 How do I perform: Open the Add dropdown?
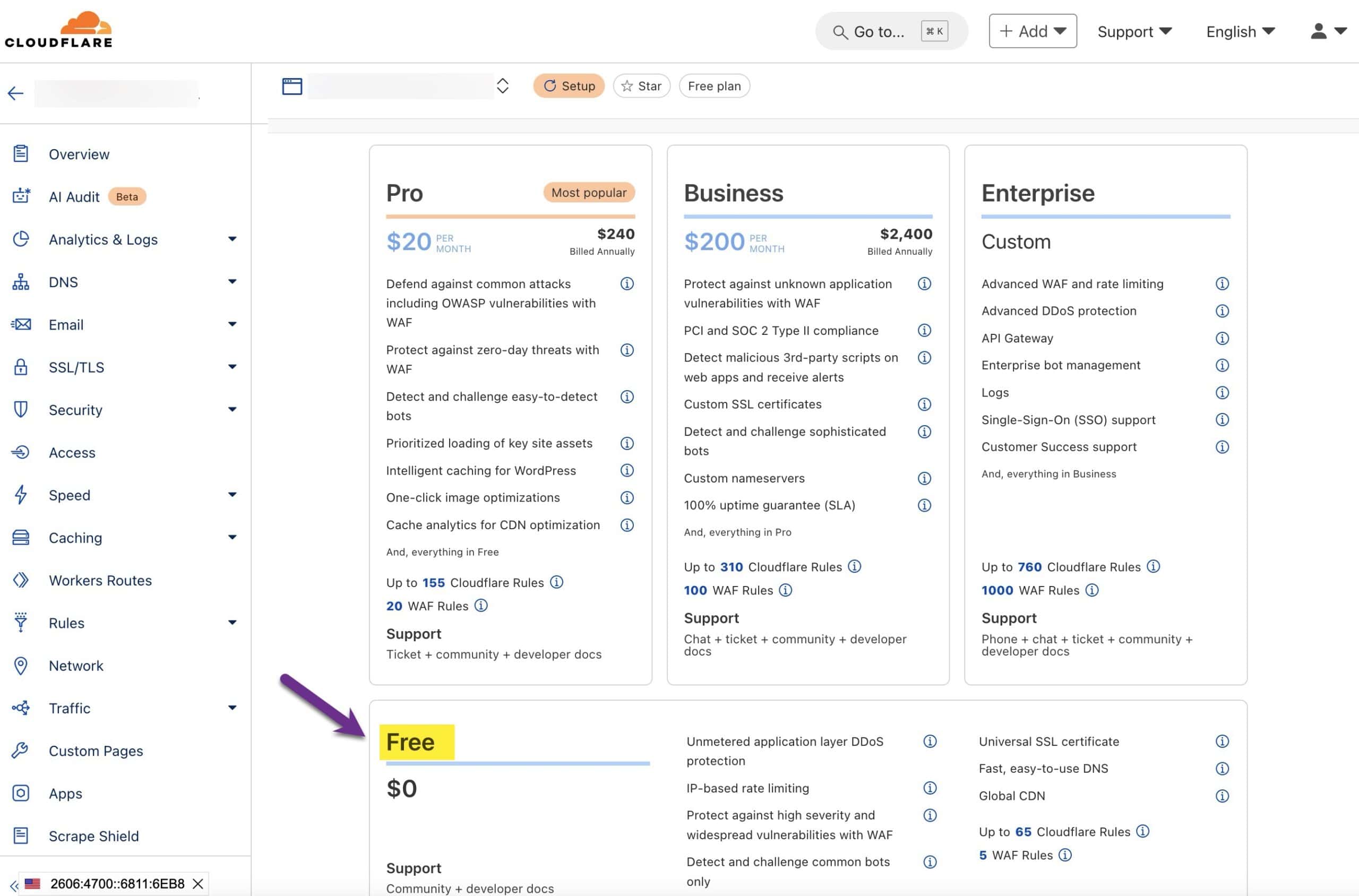(1032, 31)
